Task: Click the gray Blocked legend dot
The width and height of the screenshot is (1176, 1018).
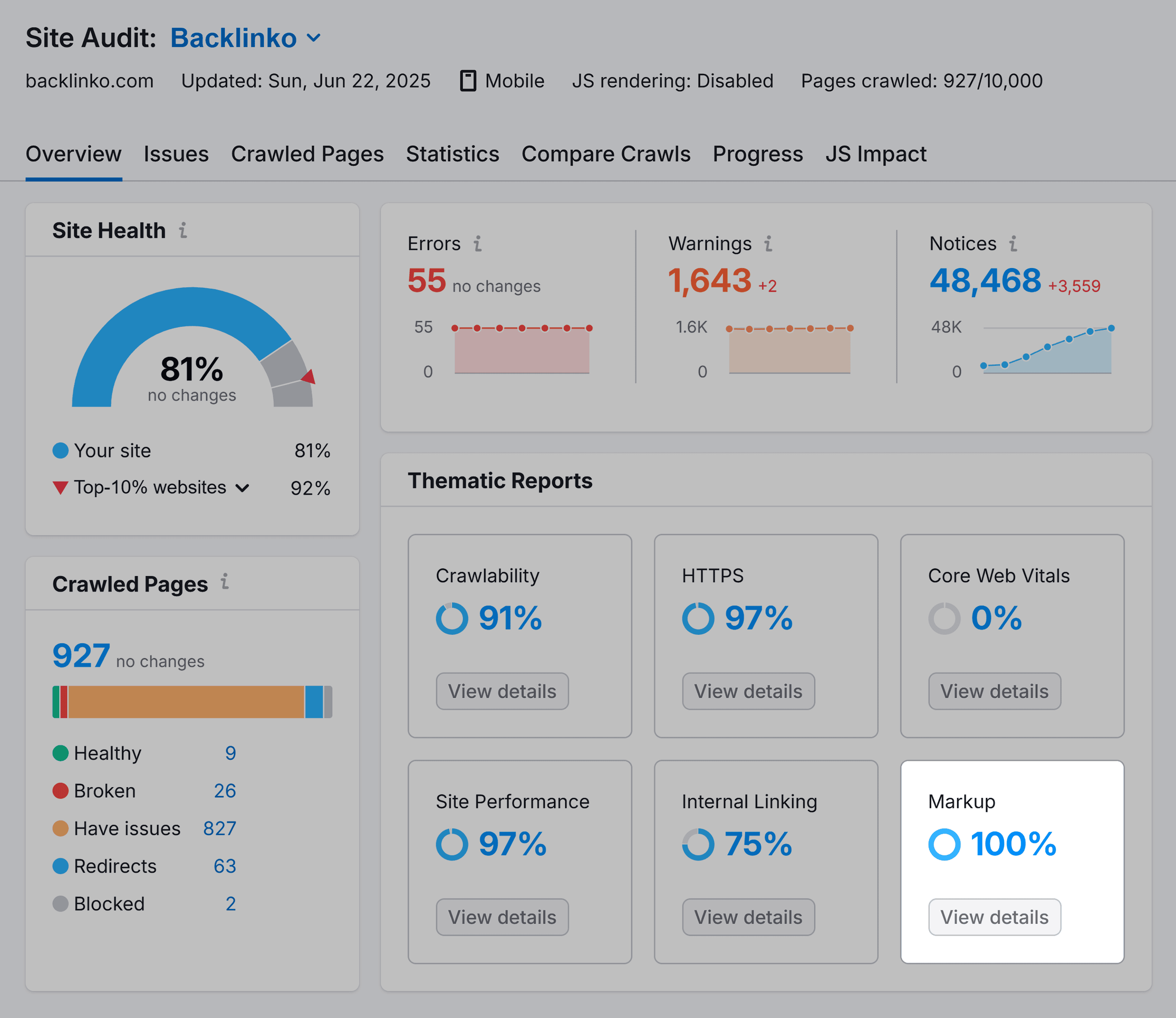Action: [60, 904]
